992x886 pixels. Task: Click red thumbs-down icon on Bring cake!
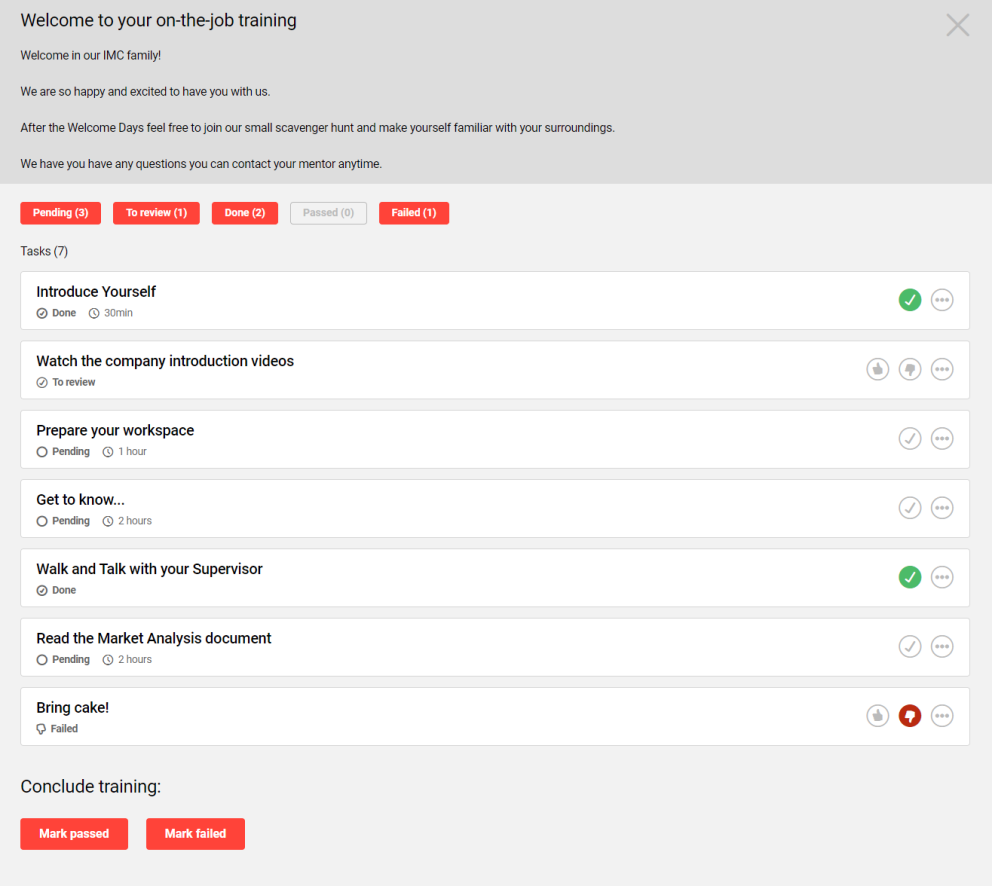[x=909, y=716]
